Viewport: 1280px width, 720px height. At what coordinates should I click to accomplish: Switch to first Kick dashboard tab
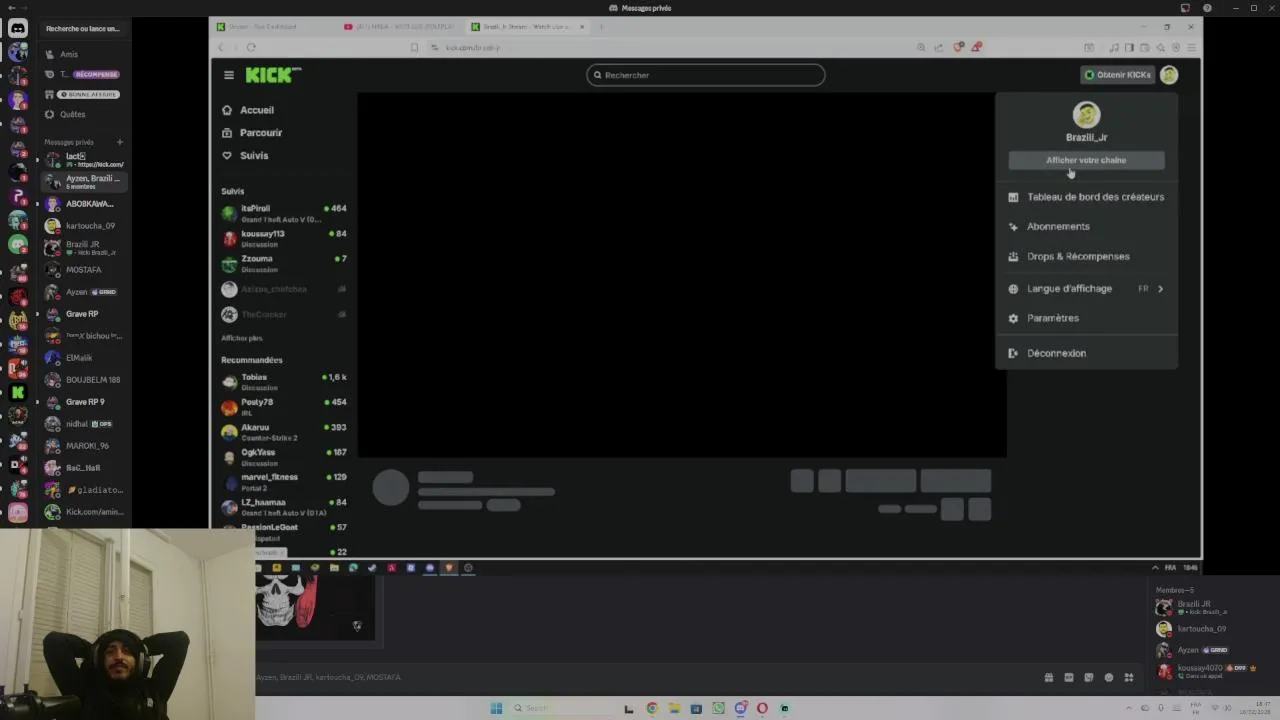(x=275, y=27)
